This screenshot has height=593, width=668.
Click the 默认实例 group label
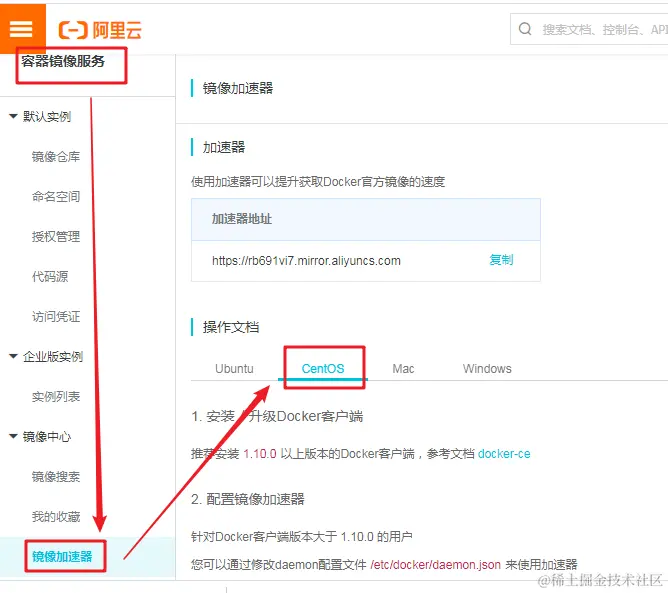47,116
